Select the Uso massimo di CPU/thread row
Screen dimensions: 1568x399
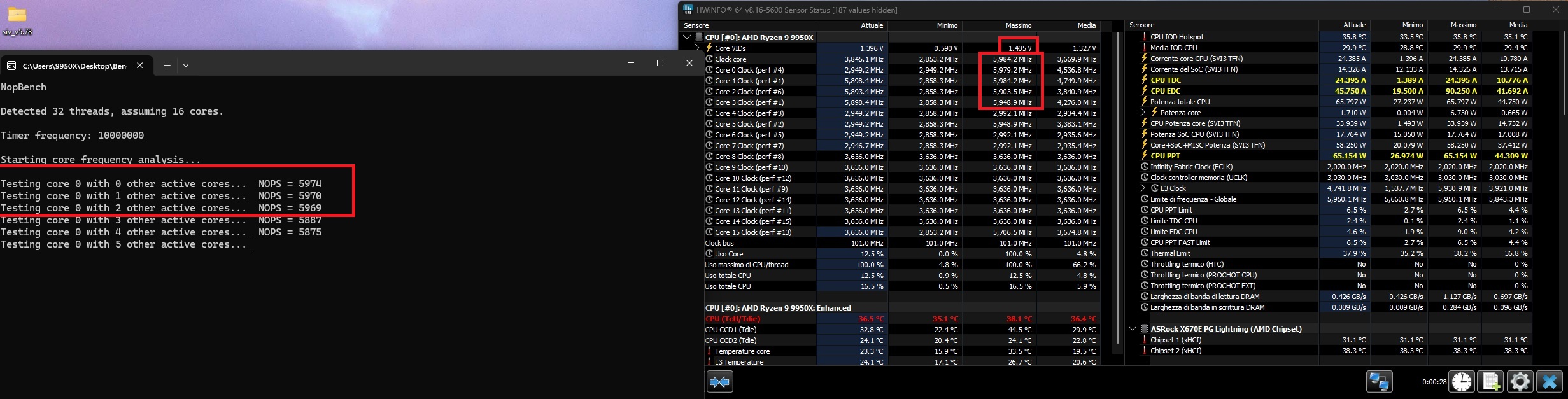902,265
